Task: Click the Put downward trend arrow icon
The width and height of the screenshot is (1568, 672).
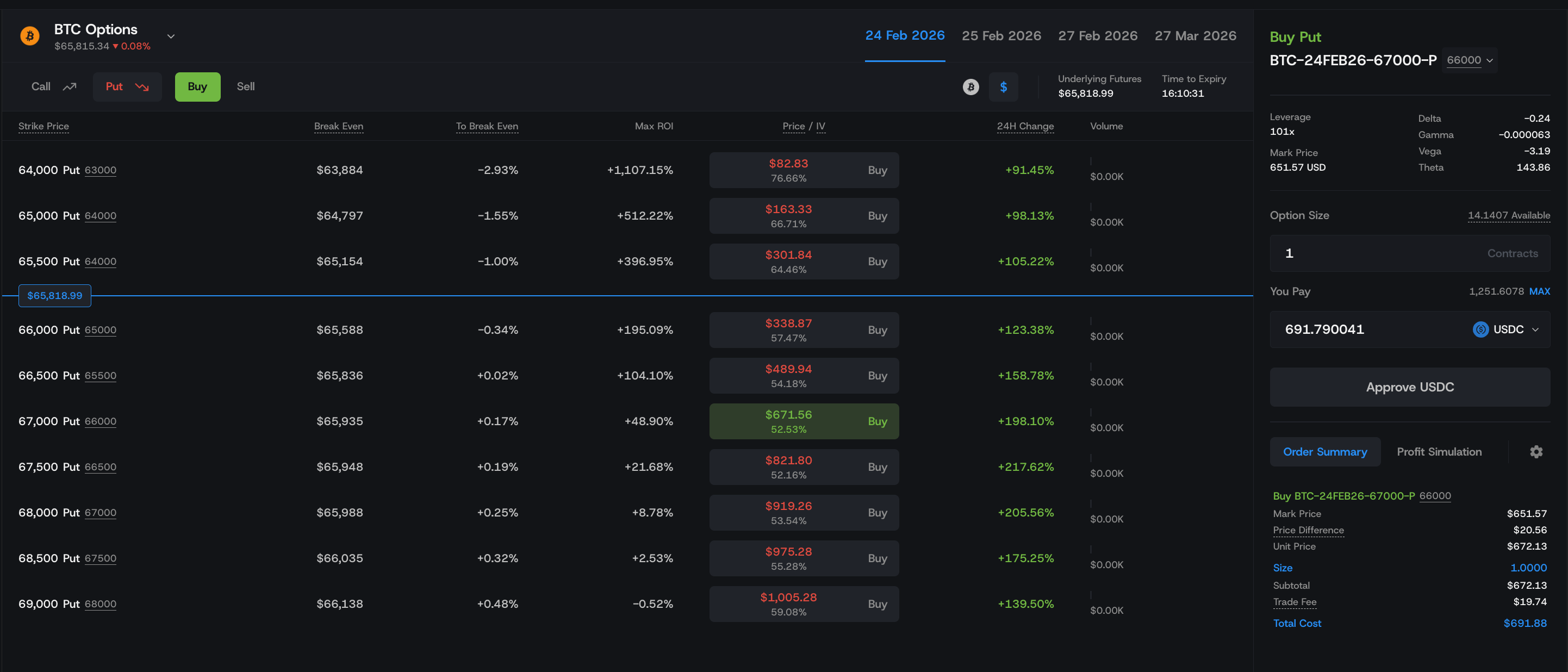Action: click(142, 86)
